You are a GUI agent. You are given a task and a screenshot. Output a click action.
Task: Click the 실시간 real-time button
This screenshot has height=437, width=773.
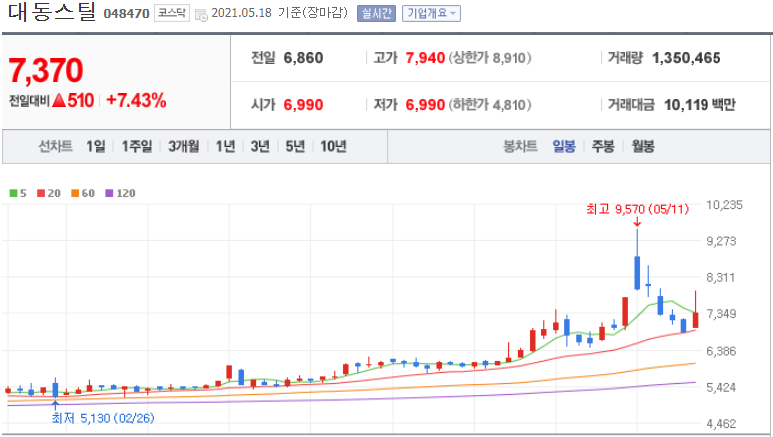pyautogui.click(x=376, y=13)
